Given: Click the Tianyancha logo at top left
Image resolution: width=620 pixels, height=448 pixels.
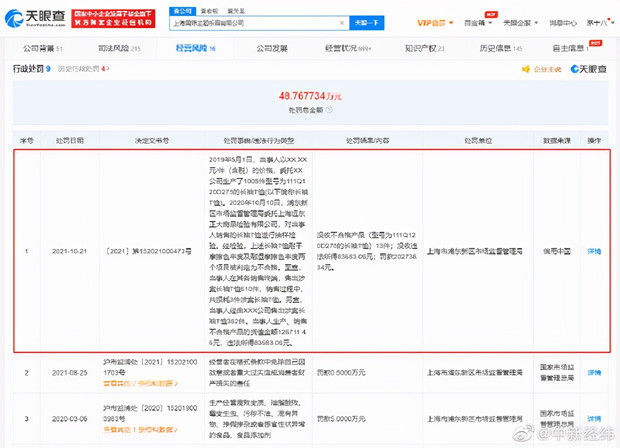Looking at the screenshot, I should pyautogui.click(x=35, y=18).
